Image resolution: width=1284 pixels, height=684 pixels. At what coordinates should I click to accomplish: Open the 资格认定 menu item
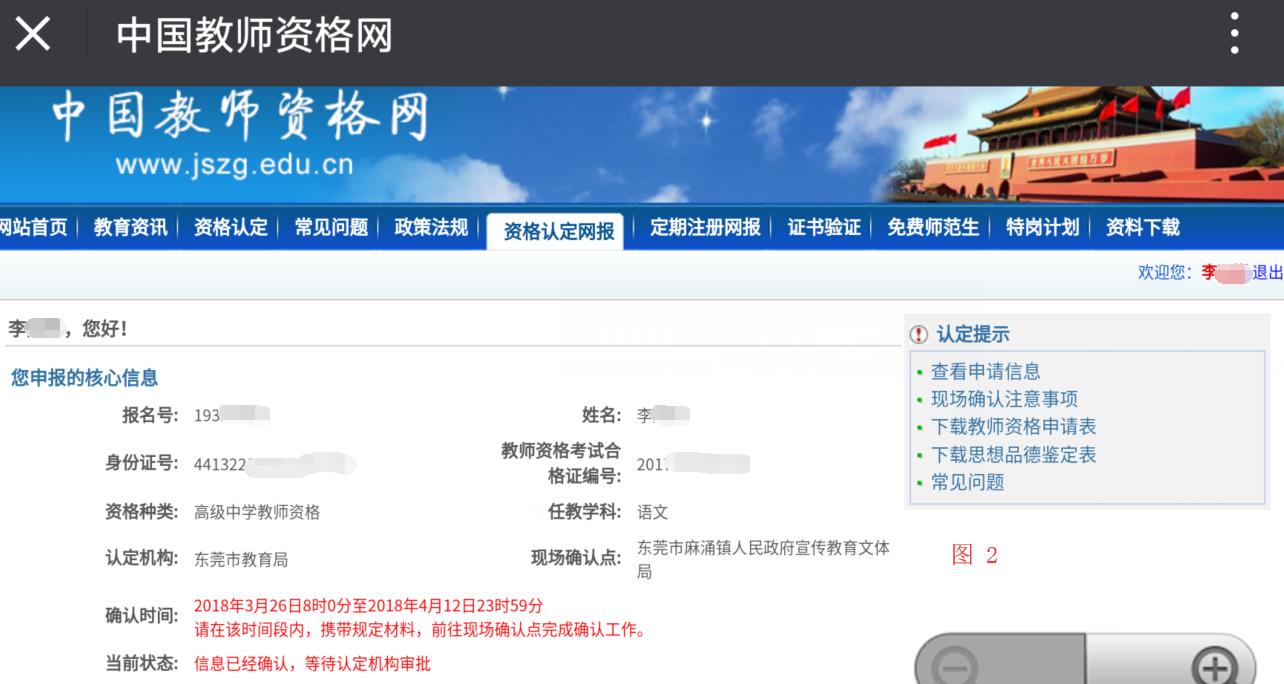tap(231, 228)
